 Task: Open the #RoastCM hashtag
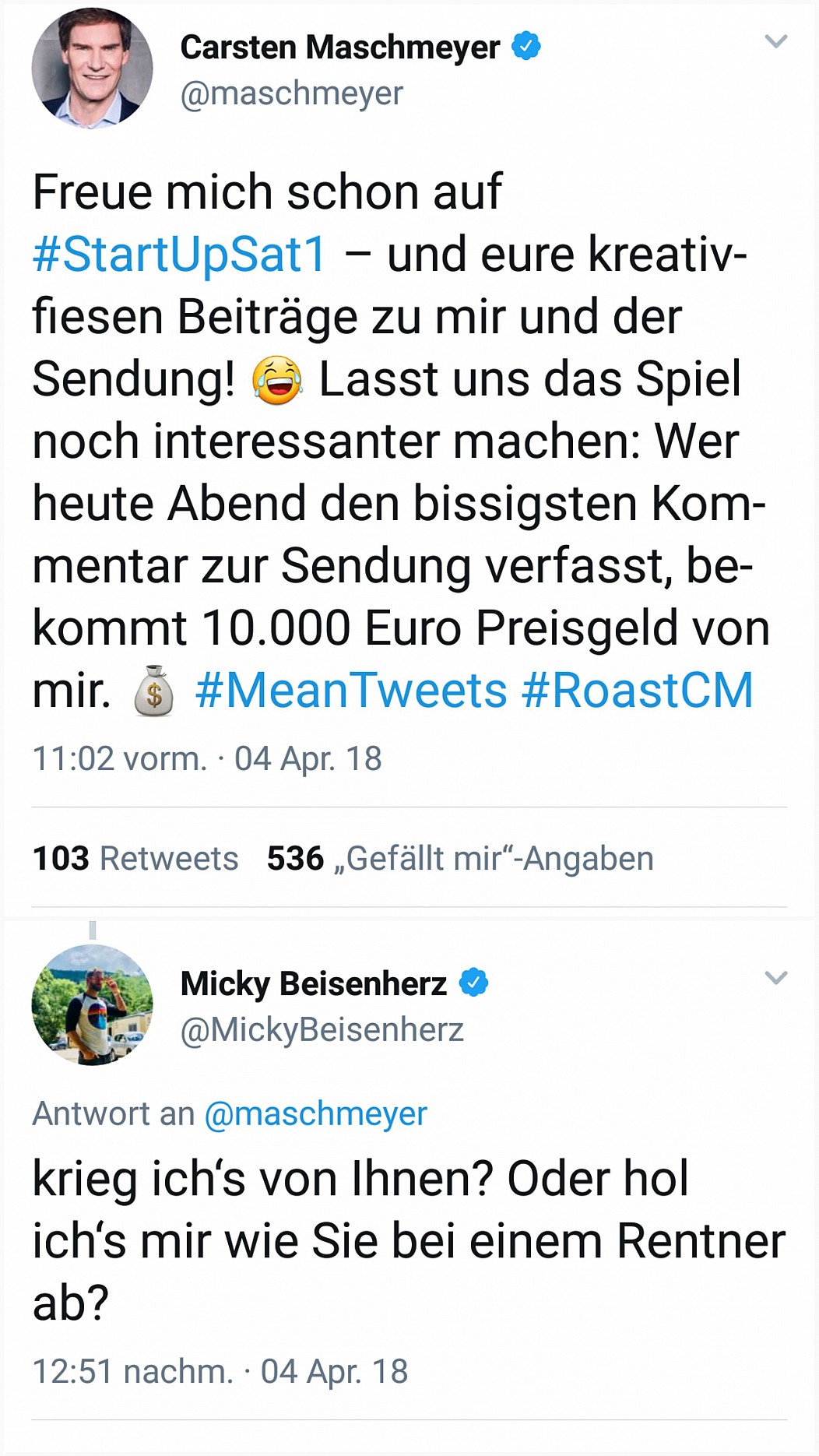point(637,691)
